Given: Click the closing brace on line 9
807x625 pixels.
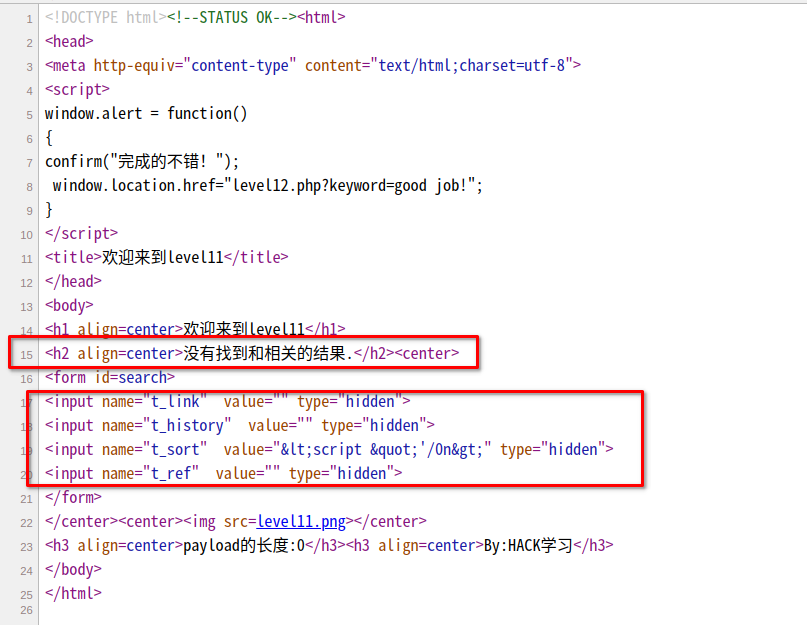Looking at the screenshot, I should tap(49, 210).
